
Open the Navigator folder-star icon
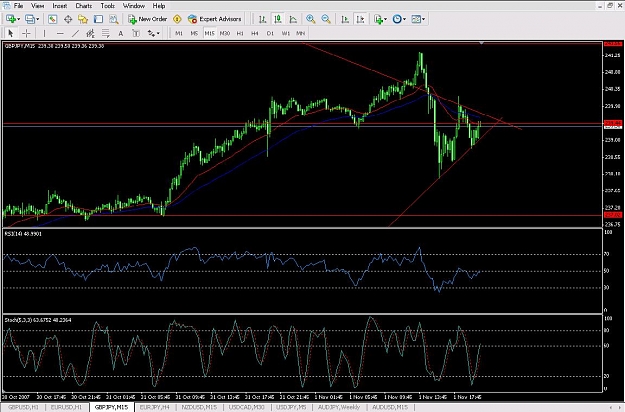pos(83,19)
